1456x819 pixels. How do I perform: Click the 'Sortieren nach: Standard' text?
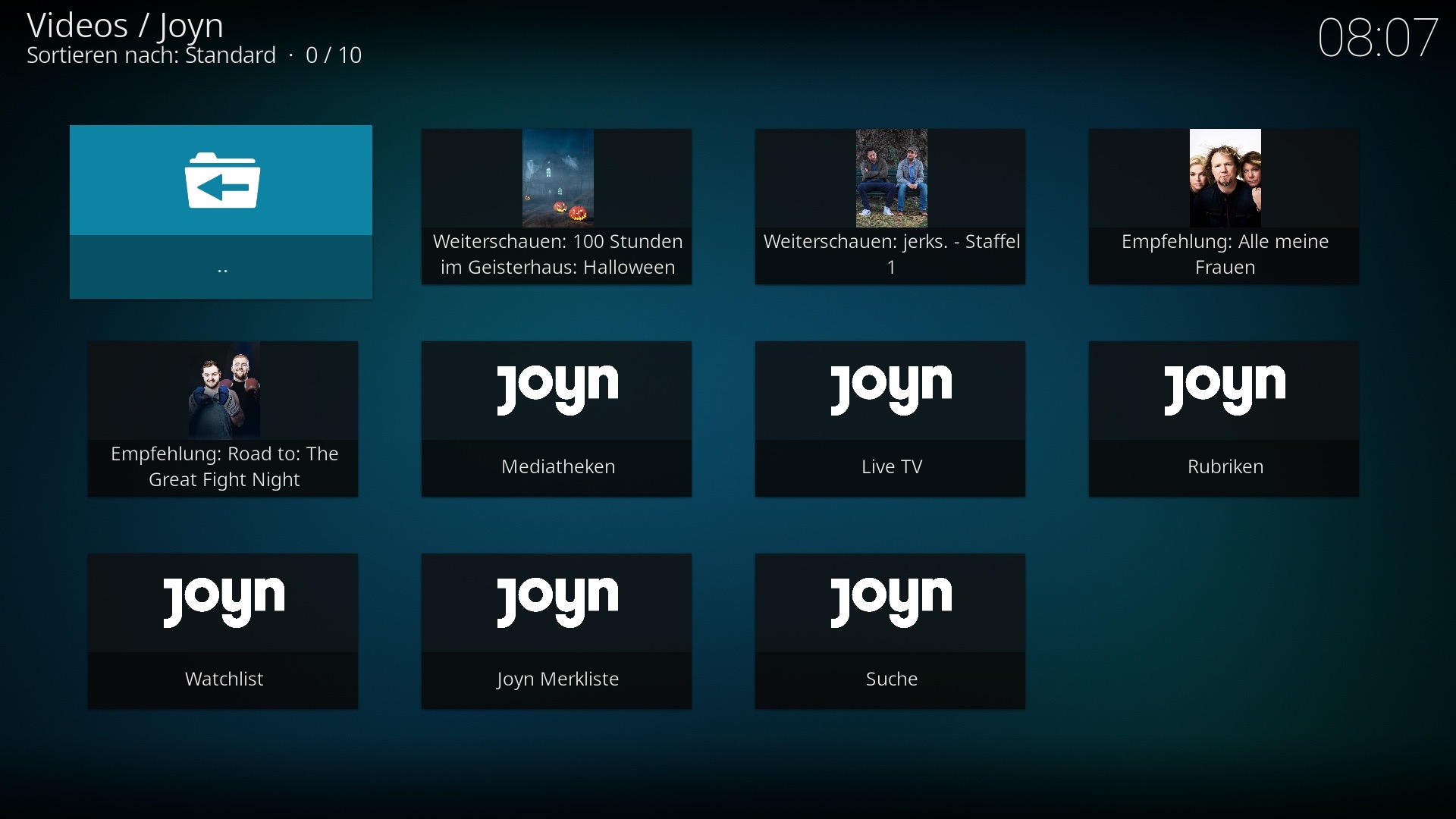(x=152, y=55)
